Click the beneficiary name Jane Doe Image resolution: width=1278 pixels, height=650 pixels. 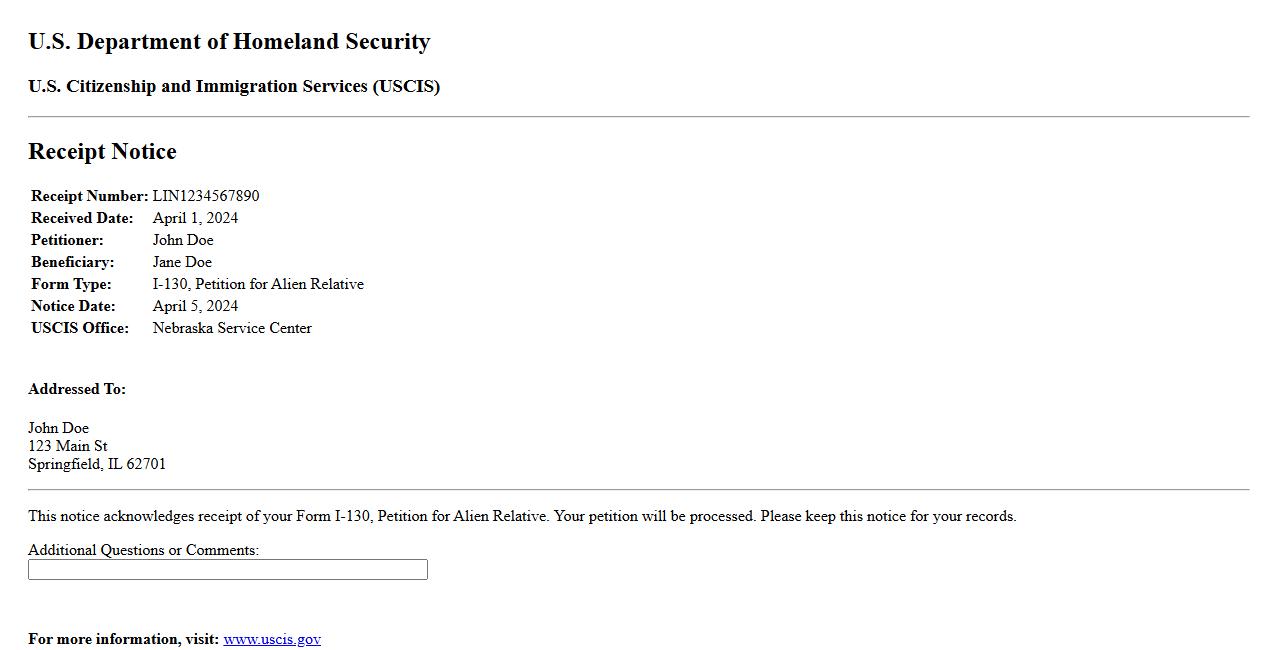pos(182,262)
